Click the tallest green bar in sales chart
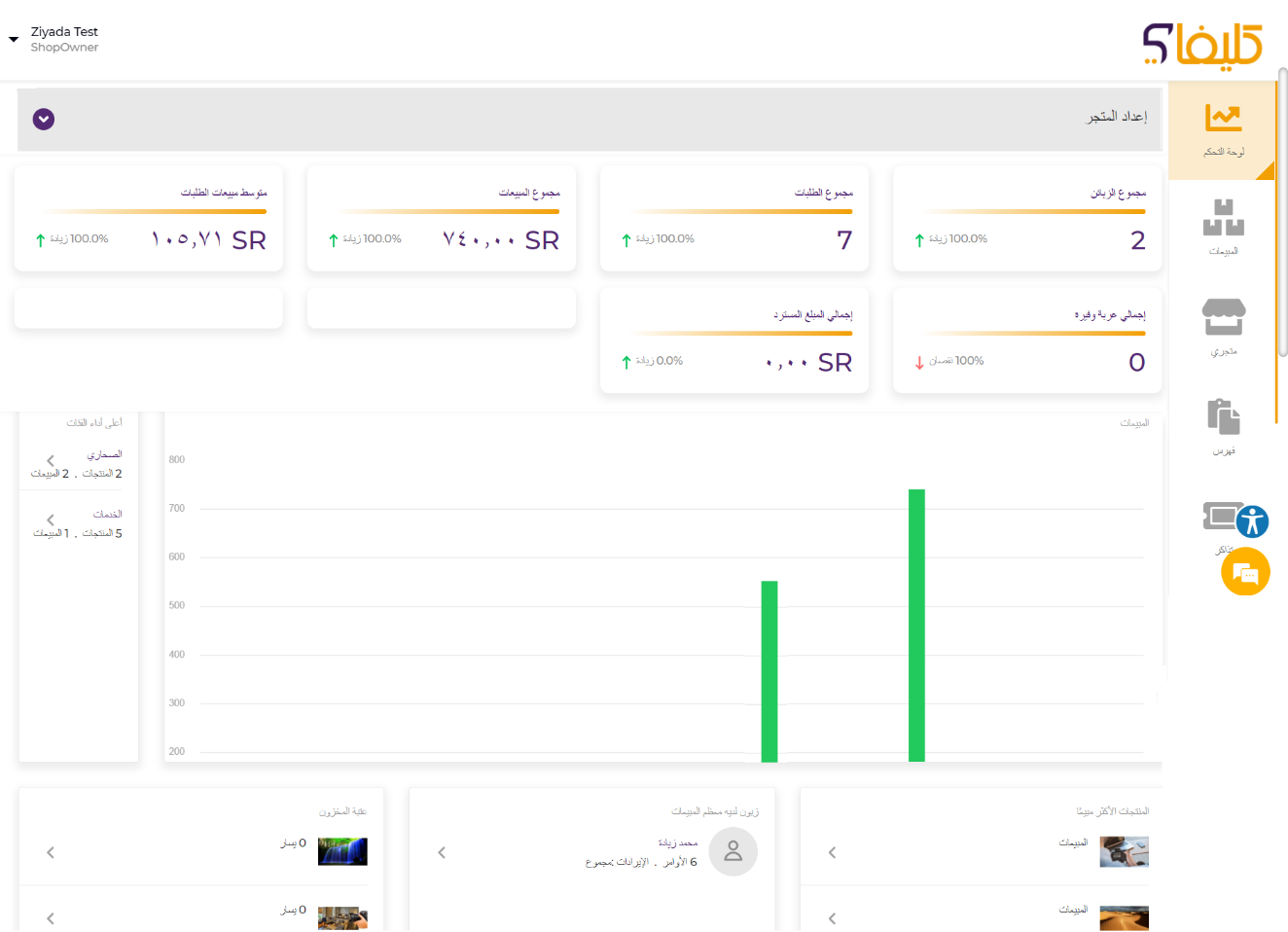Screen dimensions: 1288x932 click(916, 626)
